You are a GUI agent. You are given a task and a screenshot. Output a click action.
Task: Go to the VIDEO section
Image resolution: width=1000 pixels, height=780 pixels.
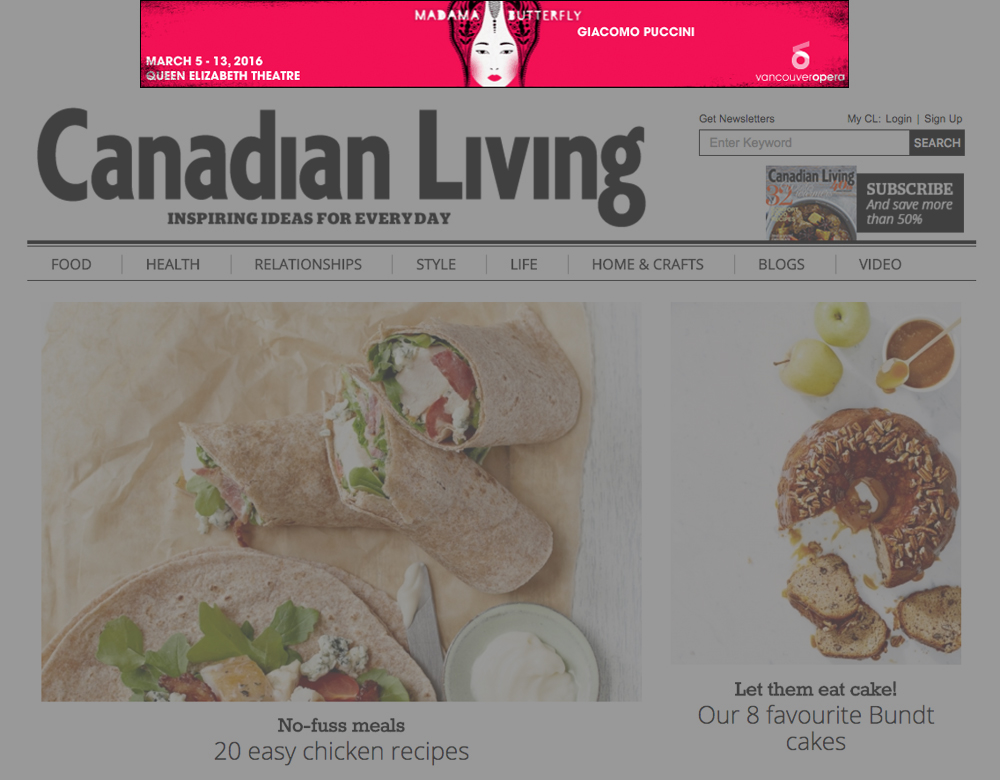click(880, 264)
